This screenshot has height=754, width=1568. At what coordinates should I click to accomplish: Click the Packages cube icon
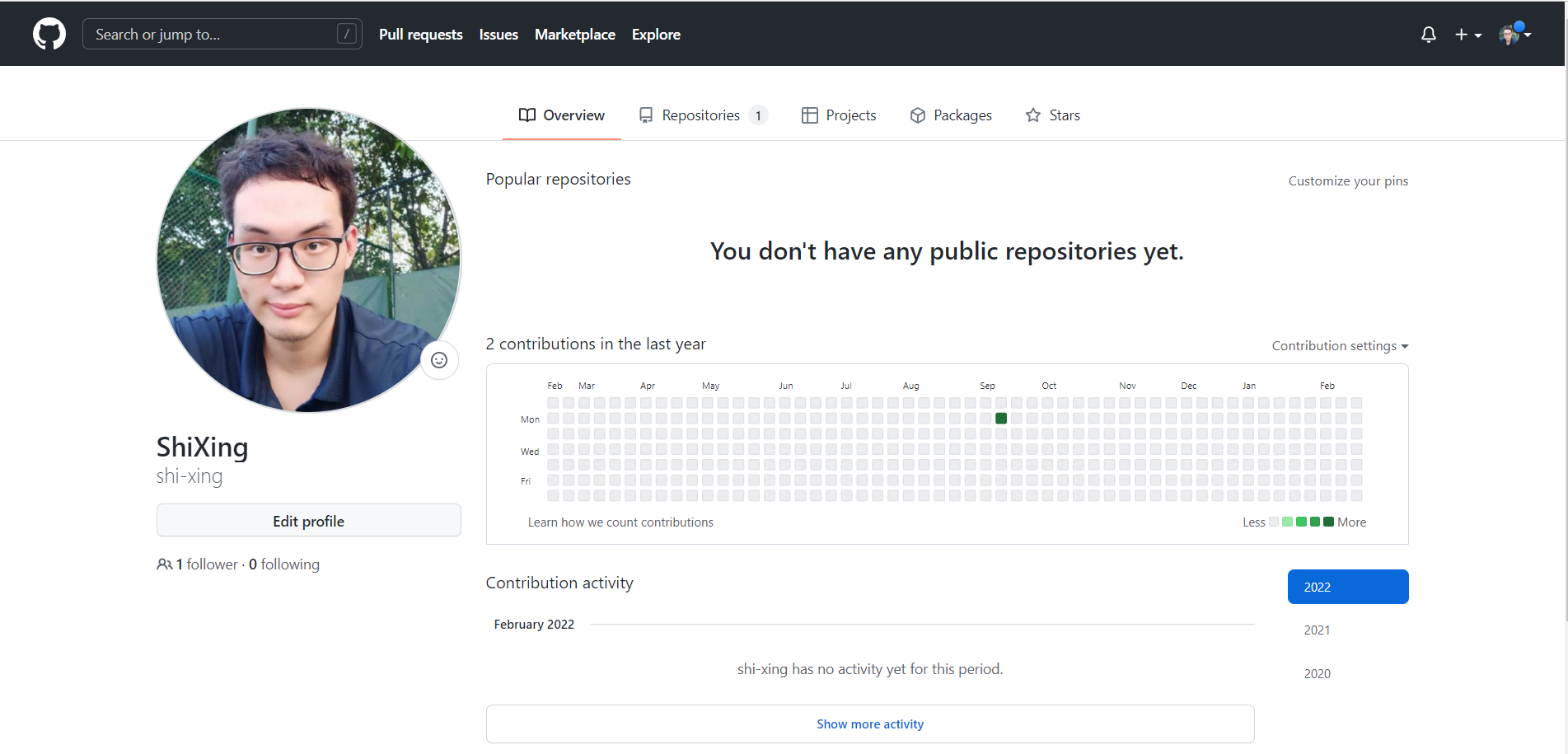click(x=917, y=115)
